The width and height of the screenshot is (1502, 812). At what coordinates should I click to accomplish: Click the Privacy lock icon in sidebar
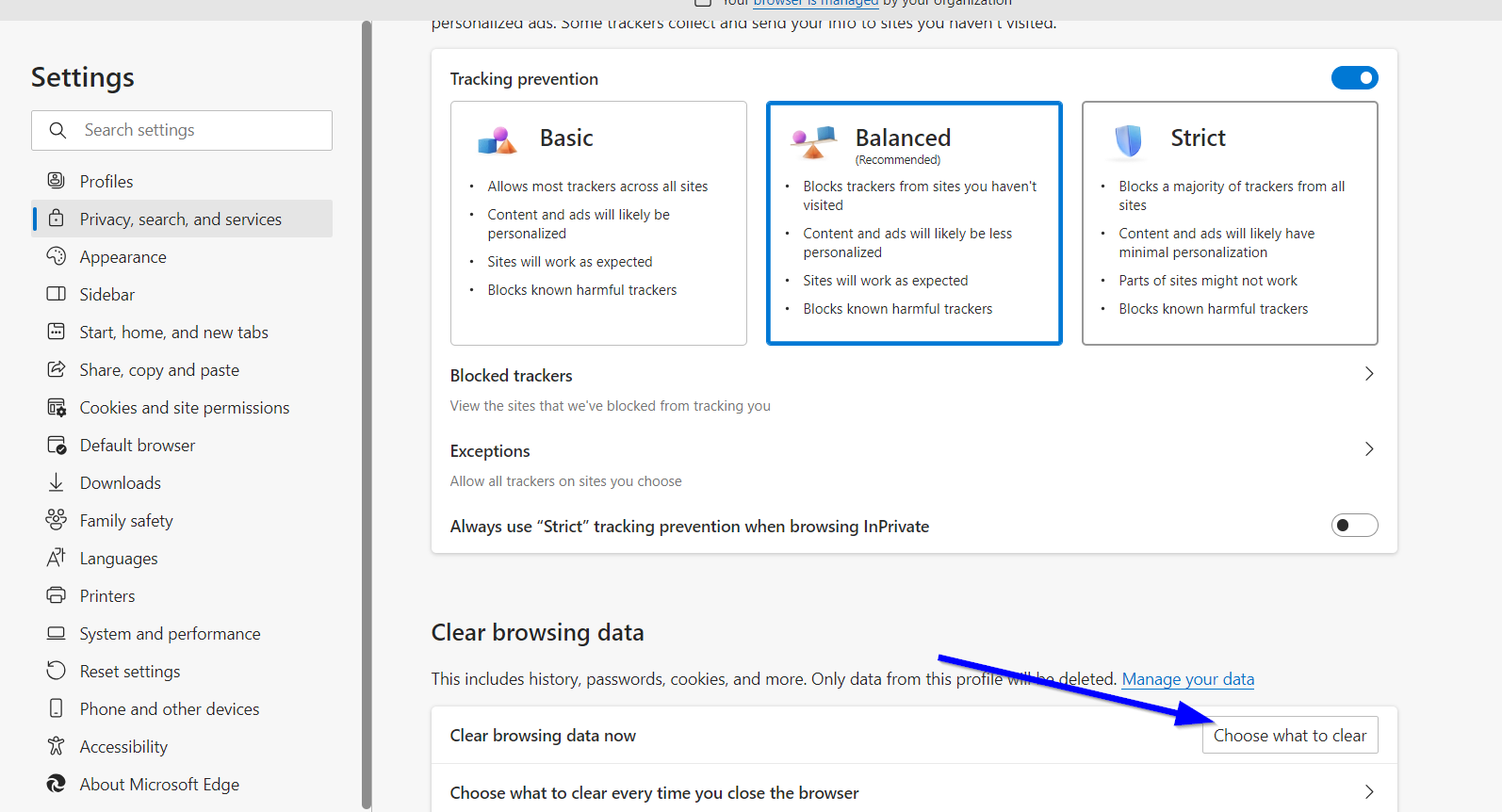[x=57, y=218]
